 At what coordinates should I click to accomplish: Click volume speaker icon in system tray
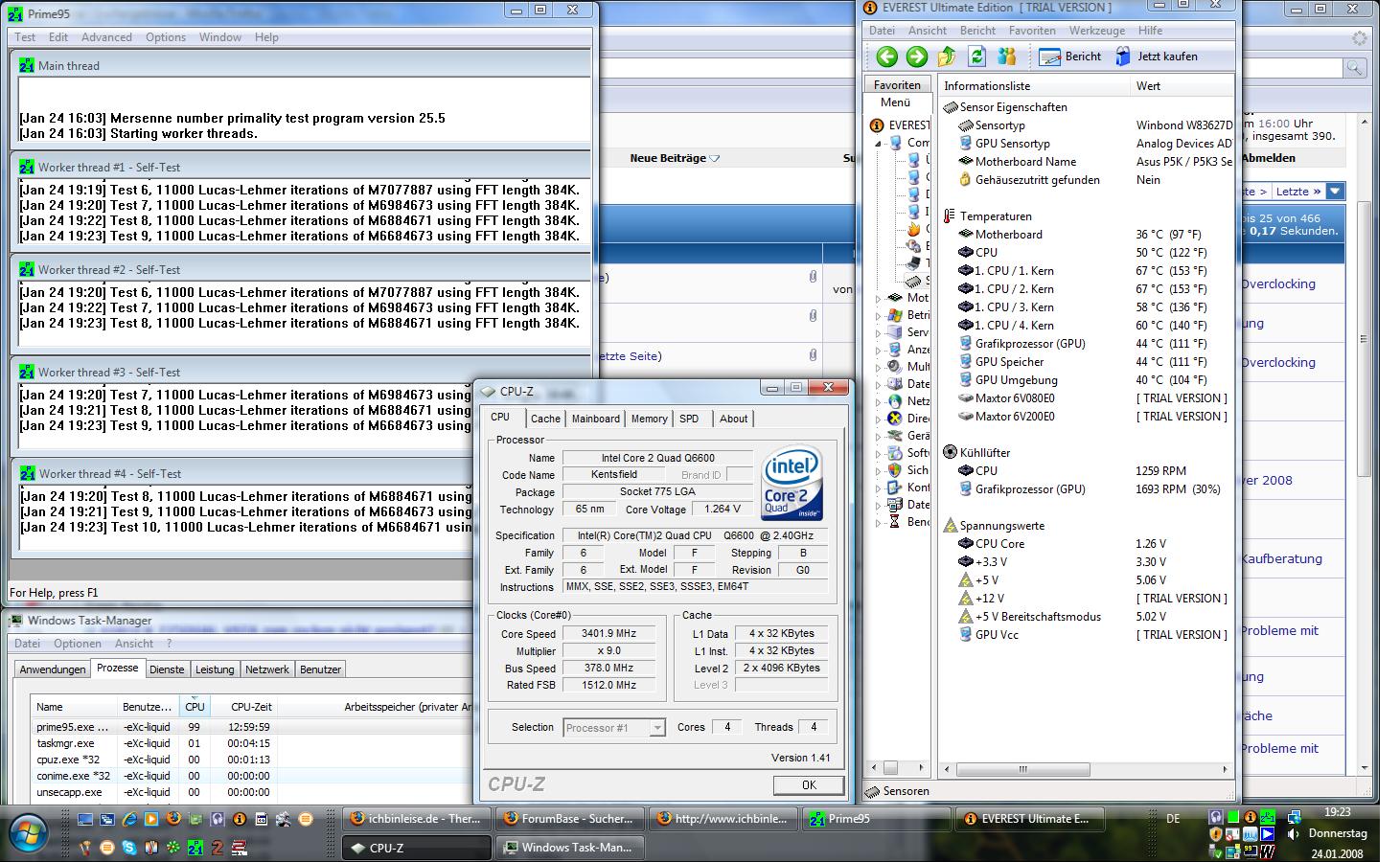click(x=1293, y=834)
